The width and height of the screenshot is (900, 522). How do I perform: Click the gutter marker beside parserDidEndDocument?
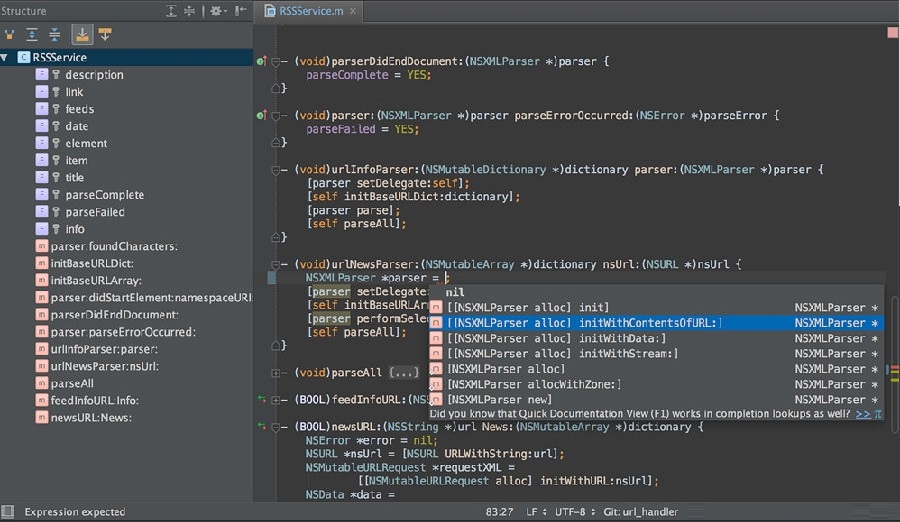point(261,61)
